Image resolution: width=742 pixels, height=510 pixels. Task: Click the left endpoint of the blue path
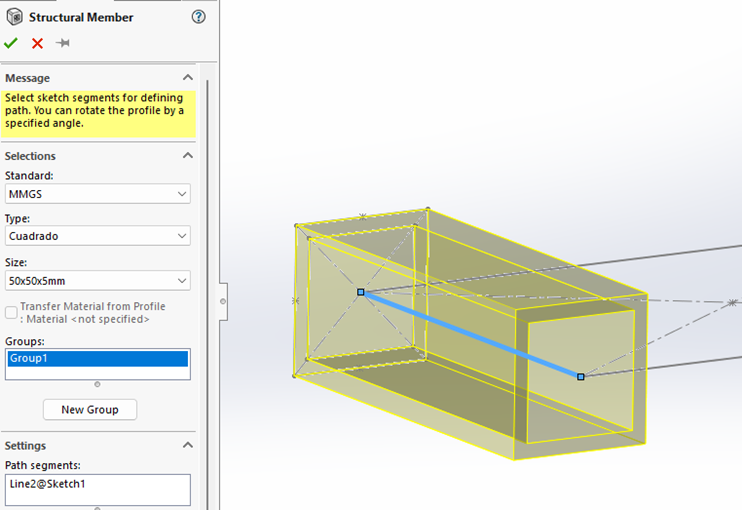(x=361, y=292)
